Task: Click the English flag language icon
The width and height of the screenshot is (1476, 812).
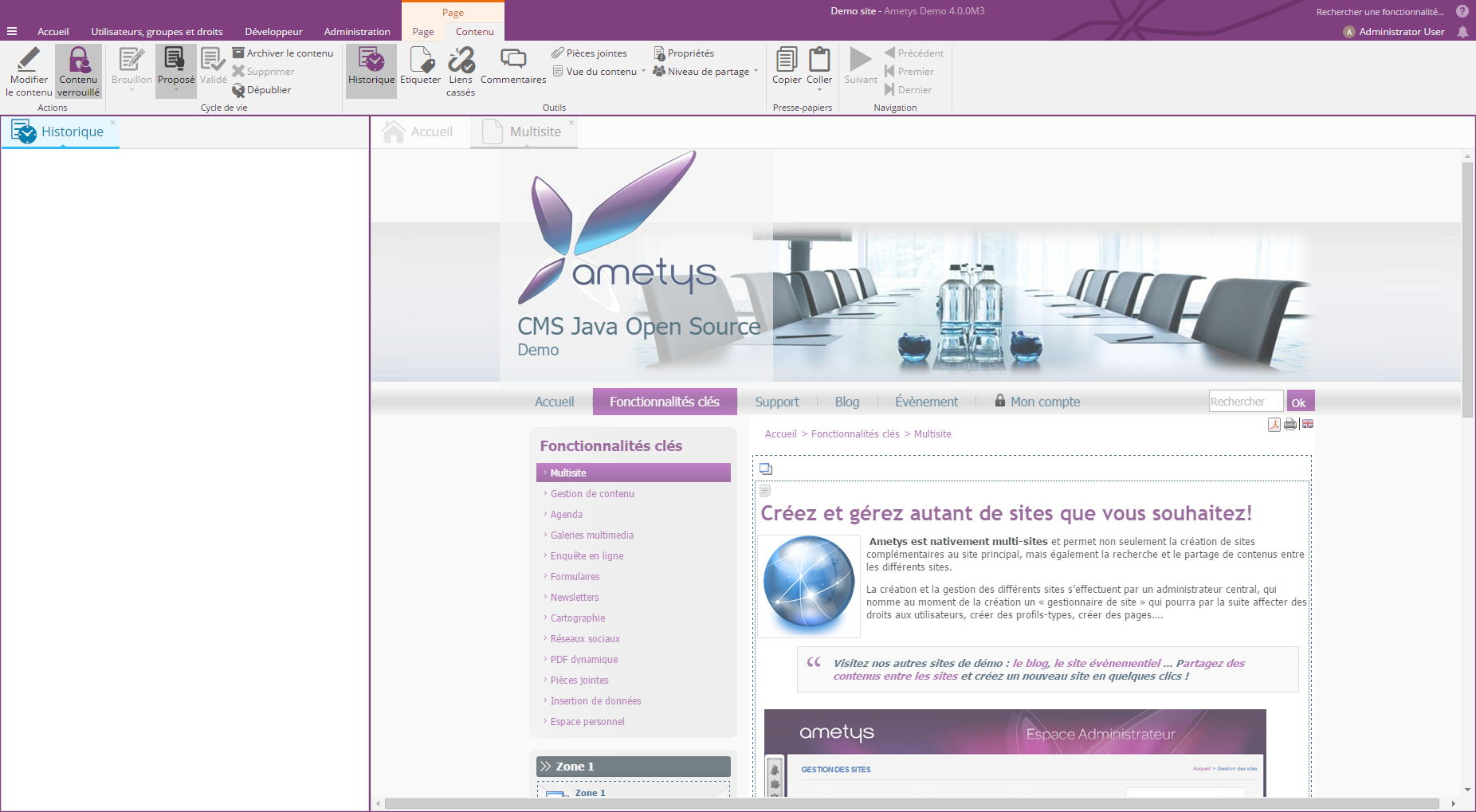Action: [x=1308, y=423]
